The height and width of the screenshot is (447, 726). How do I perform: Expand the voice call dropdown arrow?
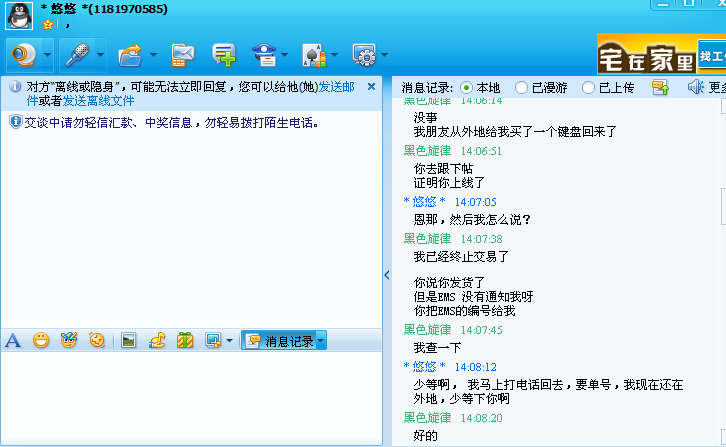100,55
